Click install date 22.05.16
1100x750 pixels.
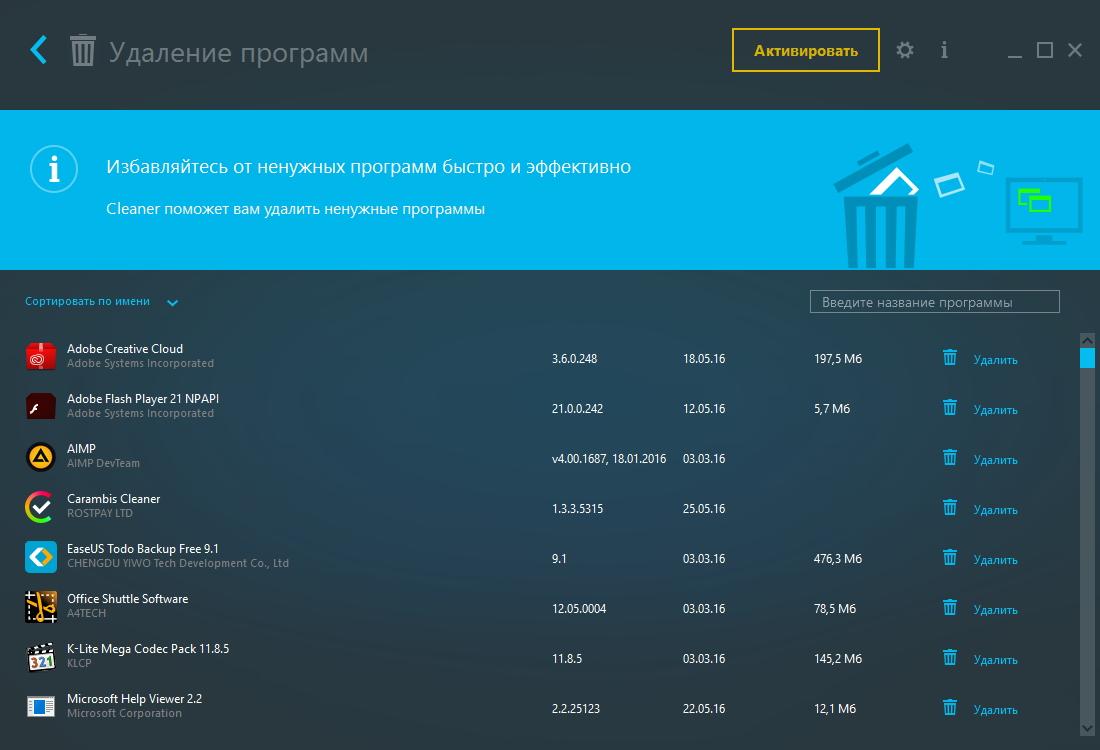[704, 709]
